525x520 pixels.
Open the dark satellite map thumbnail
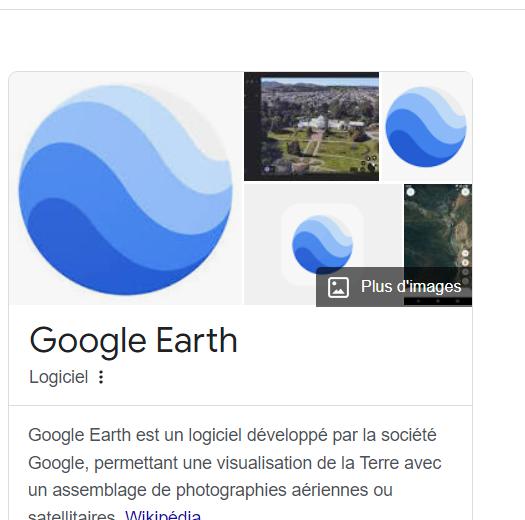438,244
